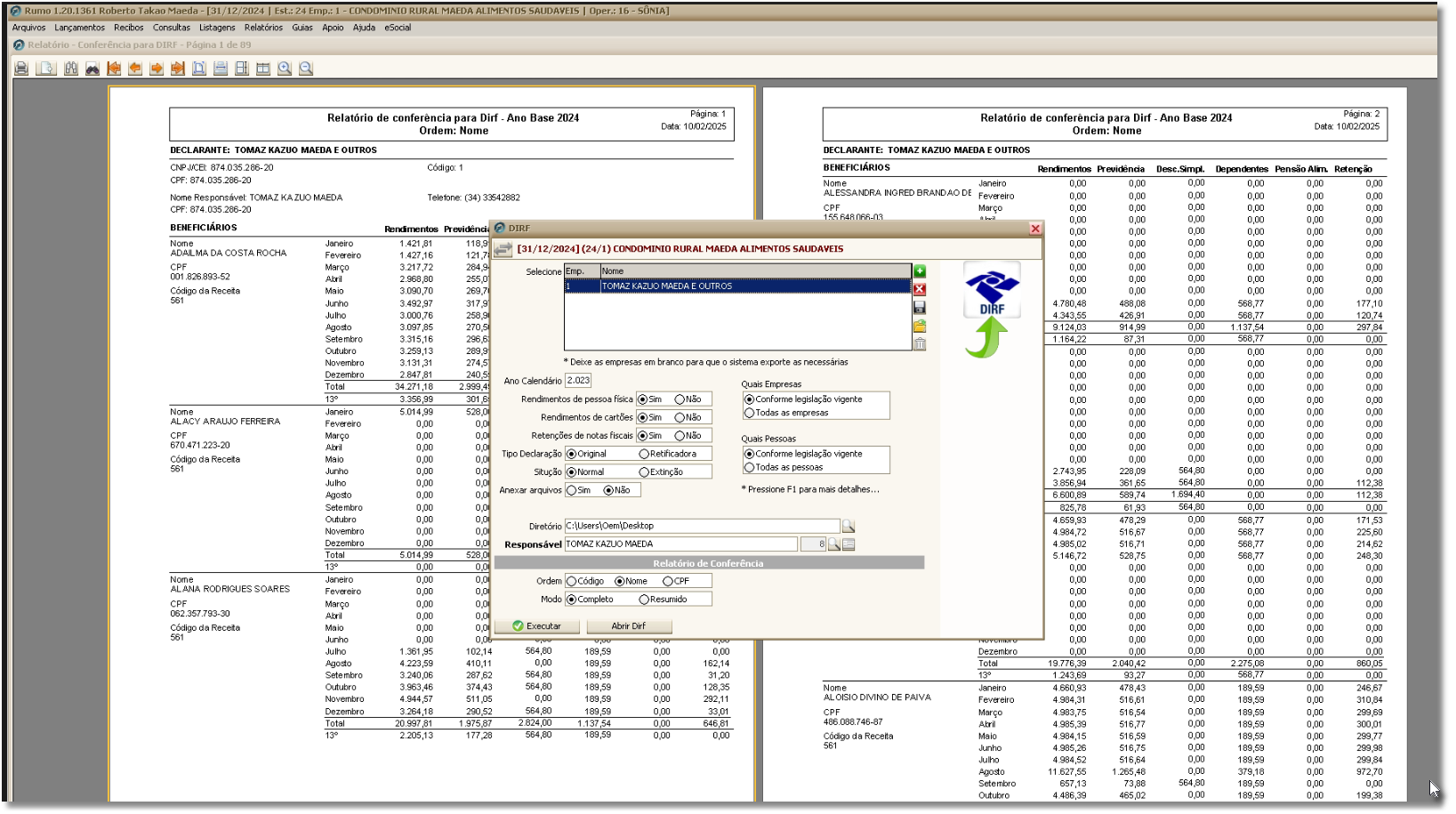Click the yellow folder open list icon
The width and height of the screenshot is (1456, 814).
(x=920, y=326)
